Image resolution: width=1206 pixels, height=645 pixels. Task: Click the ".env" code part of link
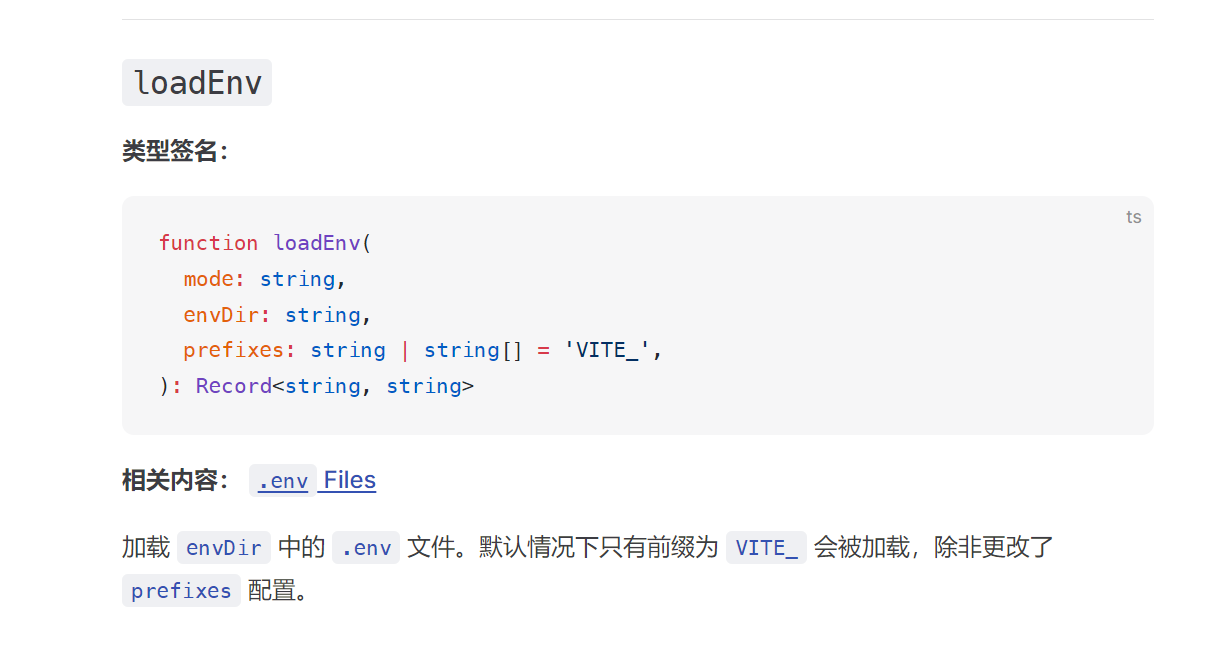(283, 481)
